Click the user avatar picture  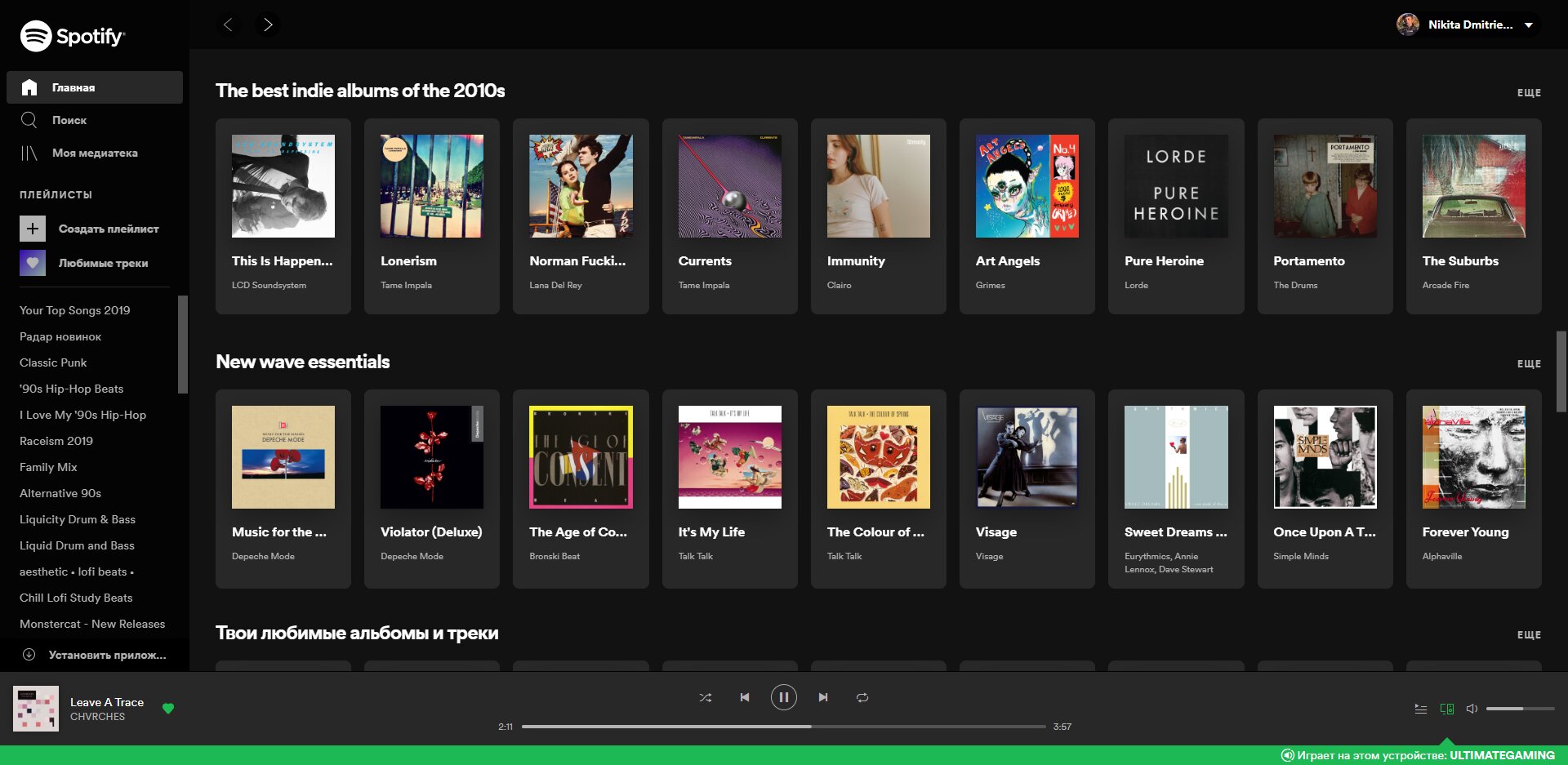1408,24
